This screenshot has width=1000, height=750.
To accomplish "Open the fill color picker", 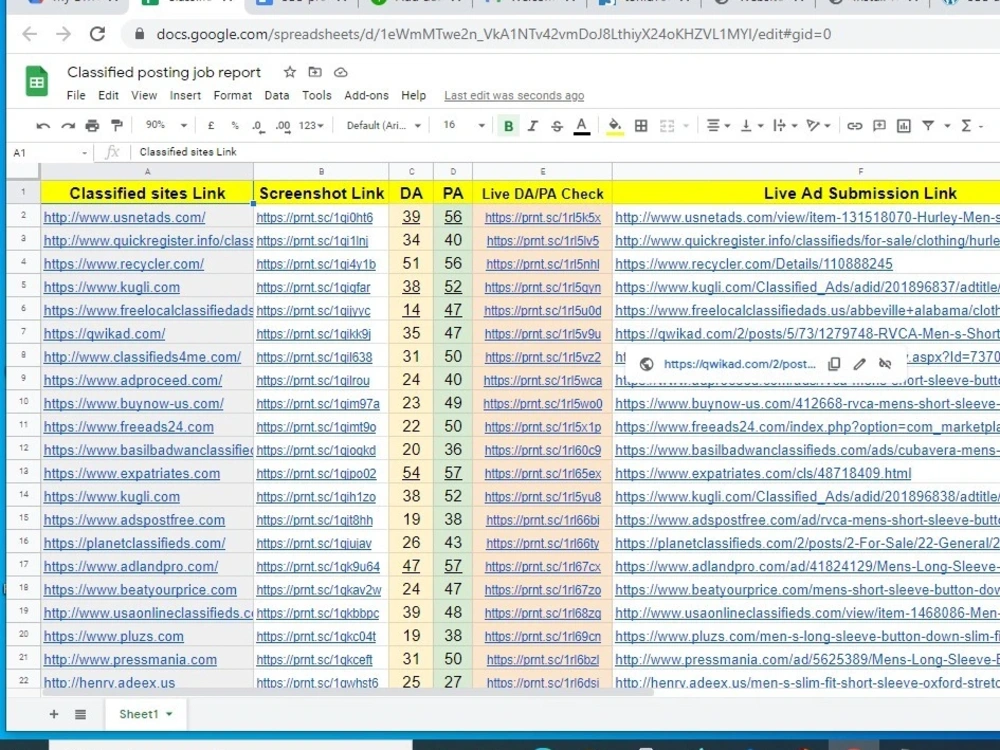I will coord(614,126).
